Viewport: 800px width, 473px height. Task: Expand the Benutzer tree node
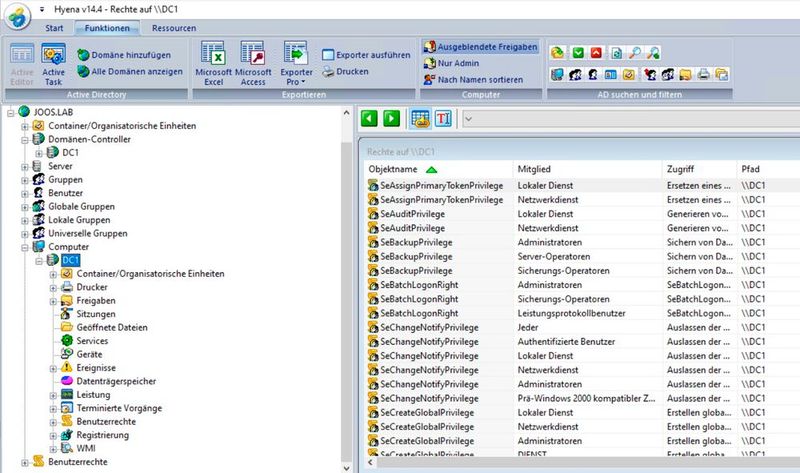click(24, 193)
